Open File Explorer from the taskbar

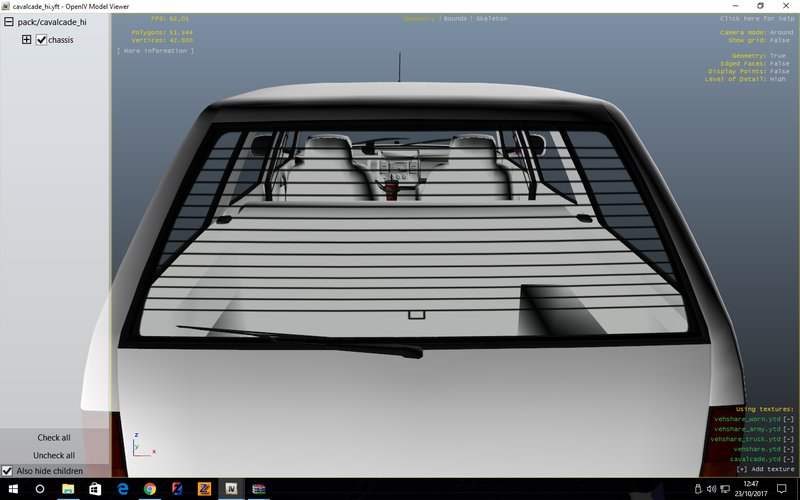(68, 489)
